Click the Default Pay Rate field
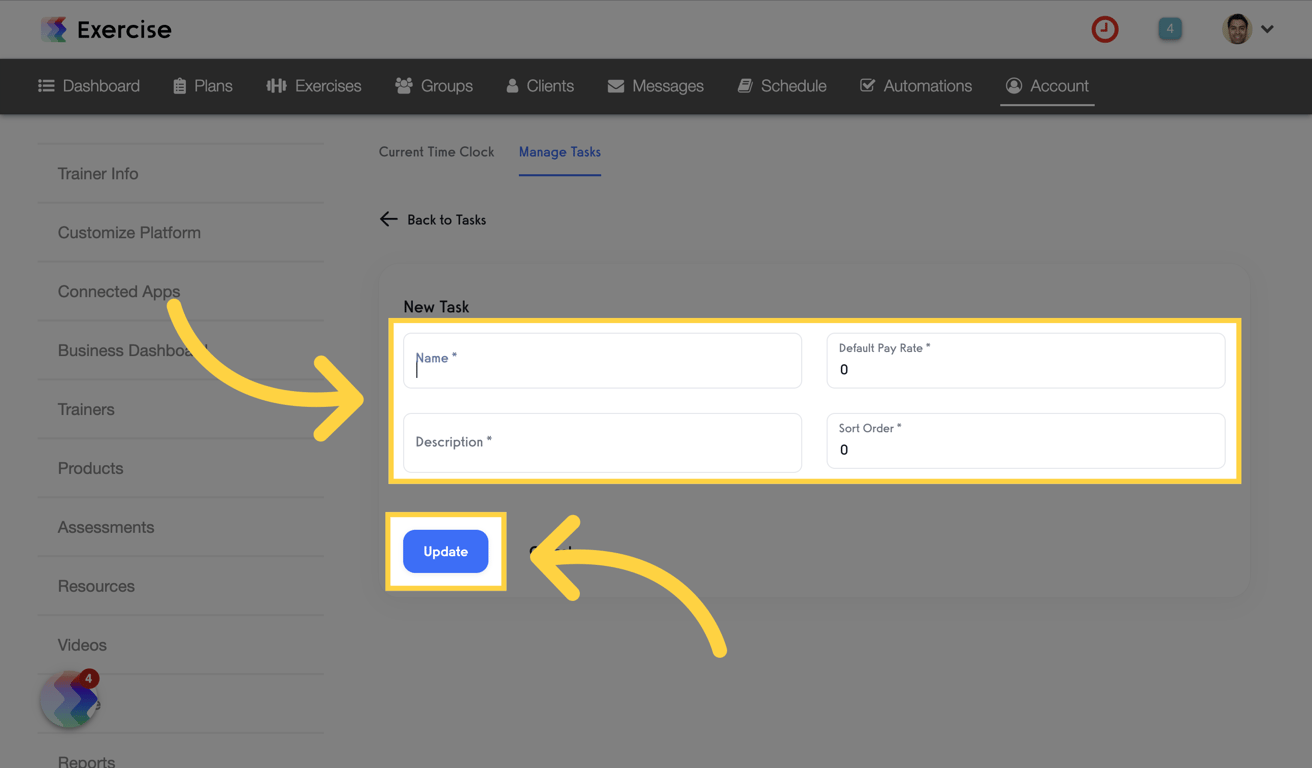This screenshot has width=1312, height=768. coord(1026,358)
